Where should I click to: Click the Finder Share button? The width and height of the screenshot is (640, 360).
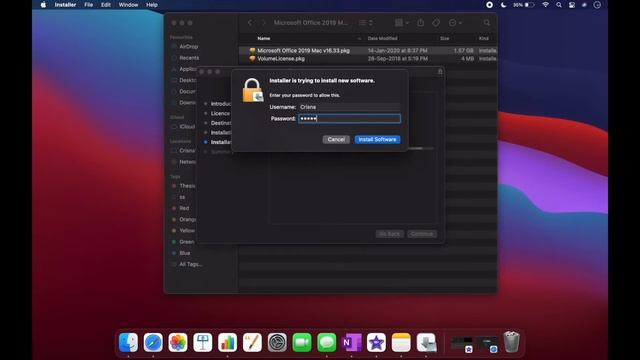pos(420,23)
